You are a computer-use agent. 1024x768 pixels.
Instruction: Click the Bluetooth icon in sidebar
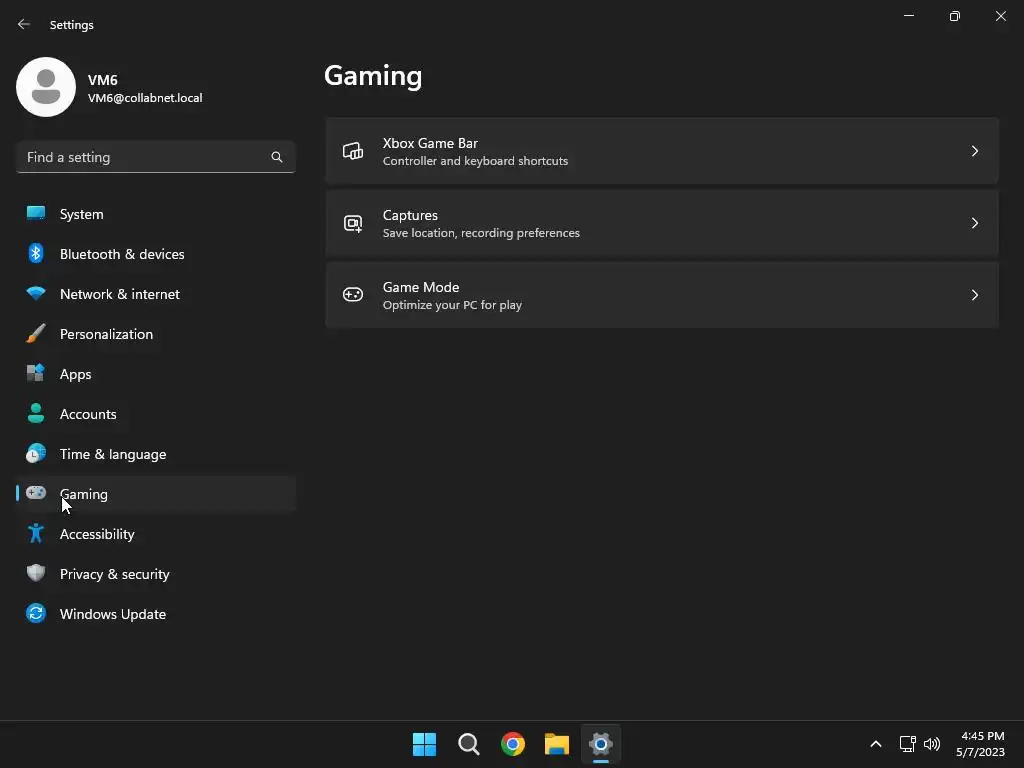tap(36, 253)
